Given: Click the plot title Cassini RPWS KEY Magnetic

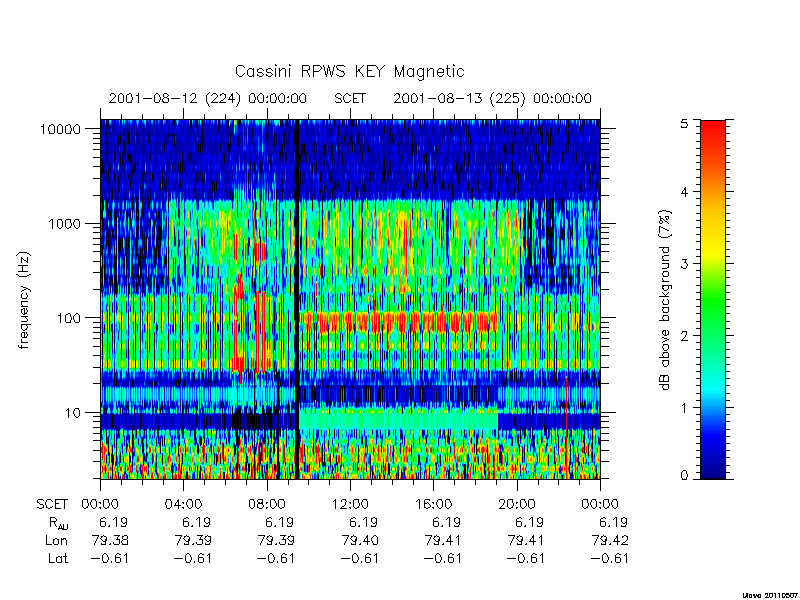Looking at the screenshot, I should pyautogui.click(x=349, y=71).
